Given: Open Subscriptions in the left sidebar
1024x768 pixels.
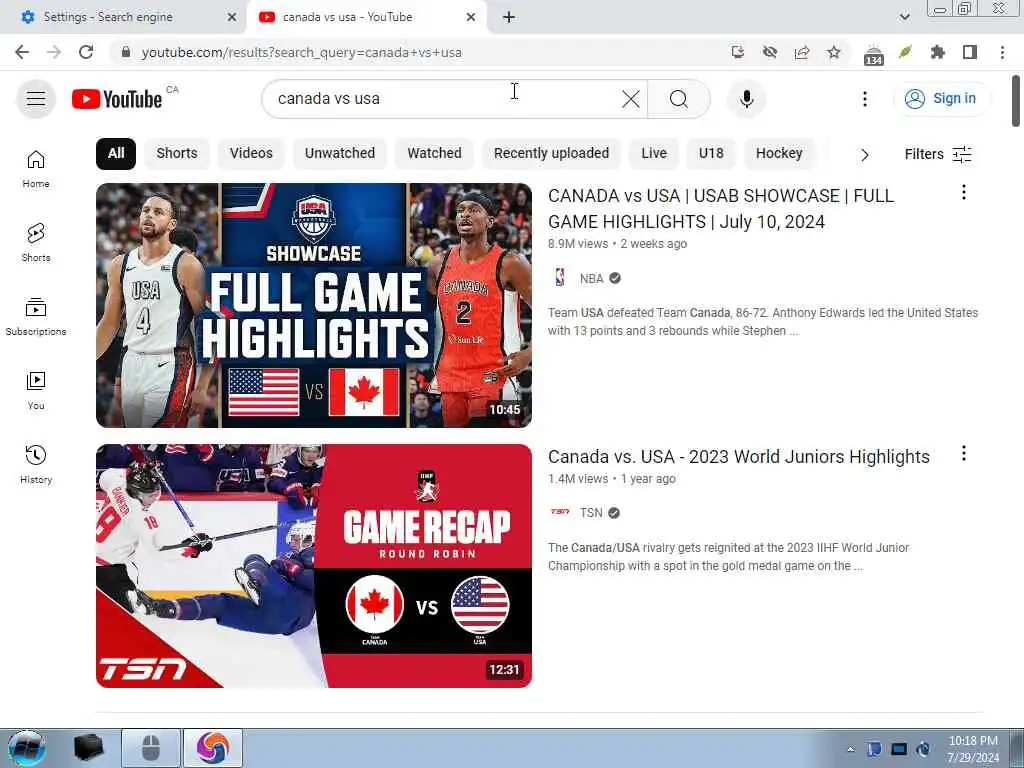Looking at the screenshot, I should click(x=36, y=317).
